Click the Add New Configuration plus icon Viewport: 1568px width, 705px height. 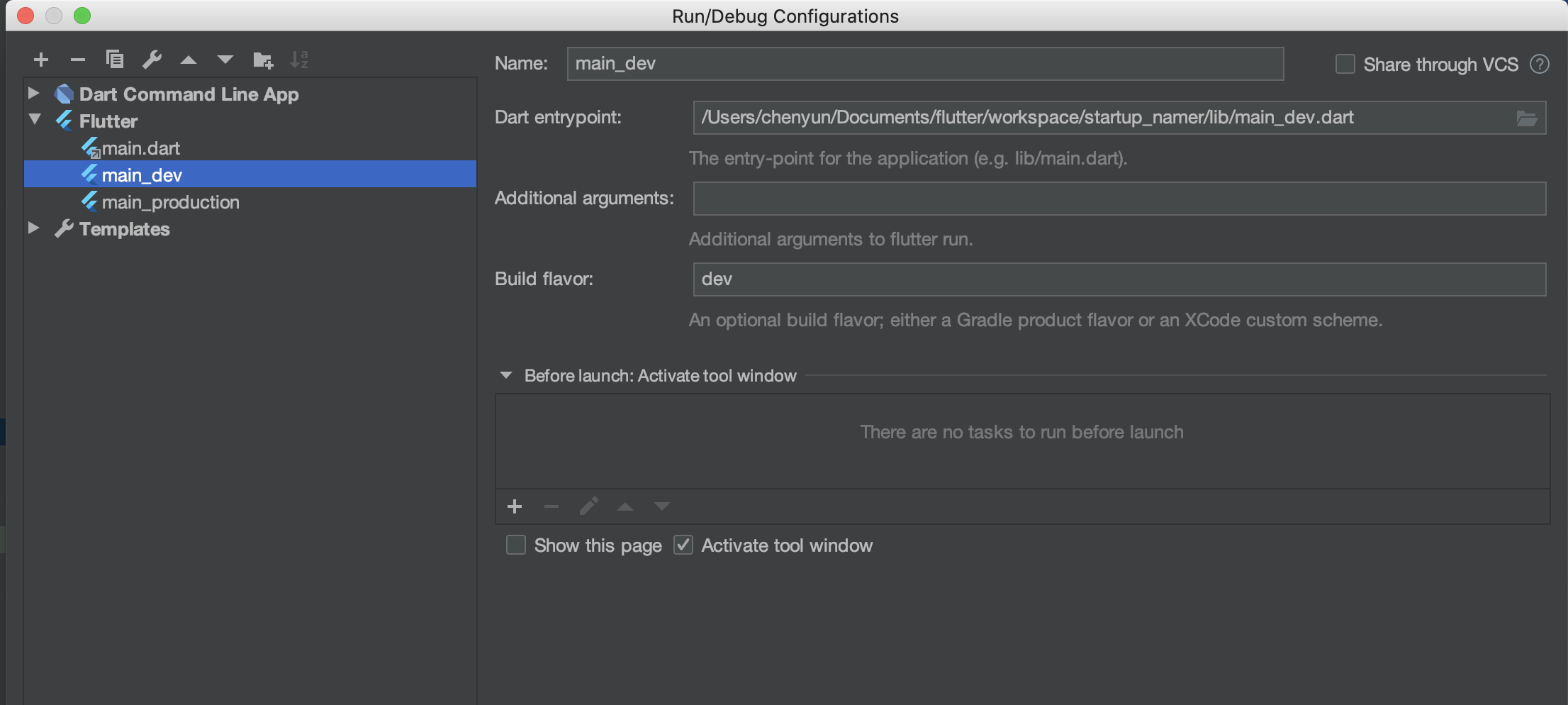[x=41, y=60]
